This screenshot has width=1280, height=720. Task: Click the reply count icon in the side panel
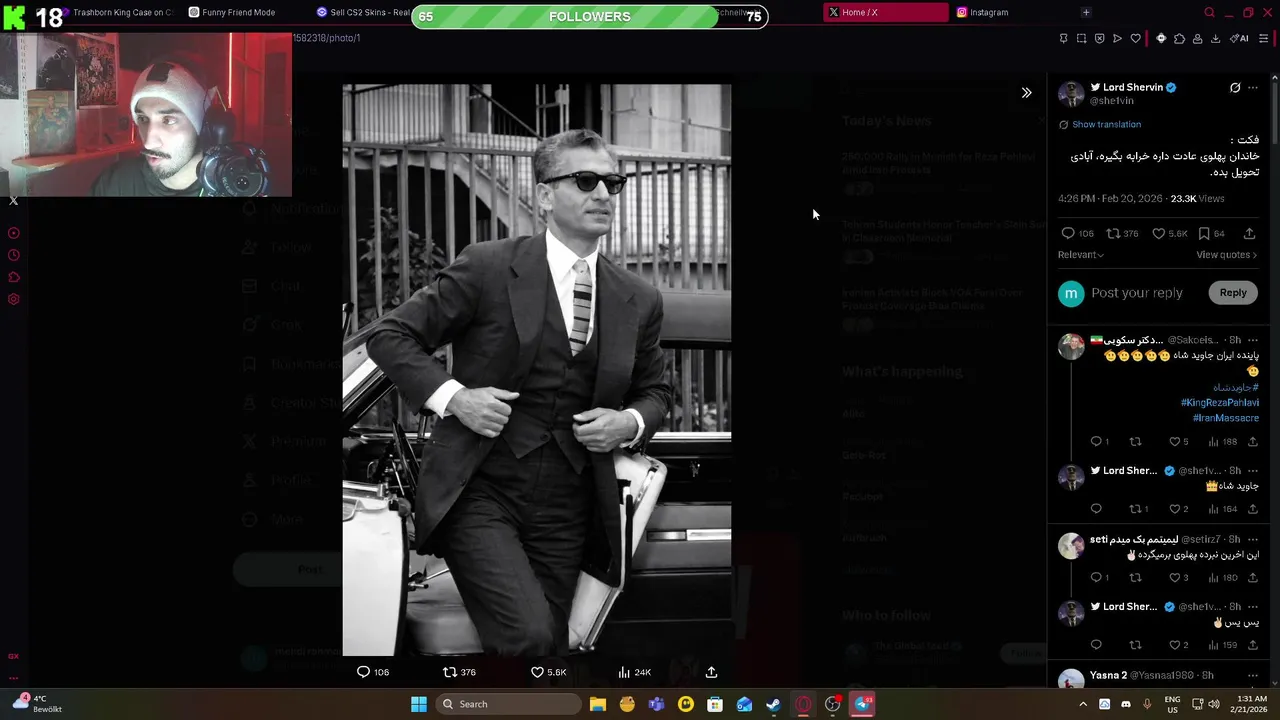1068,233
